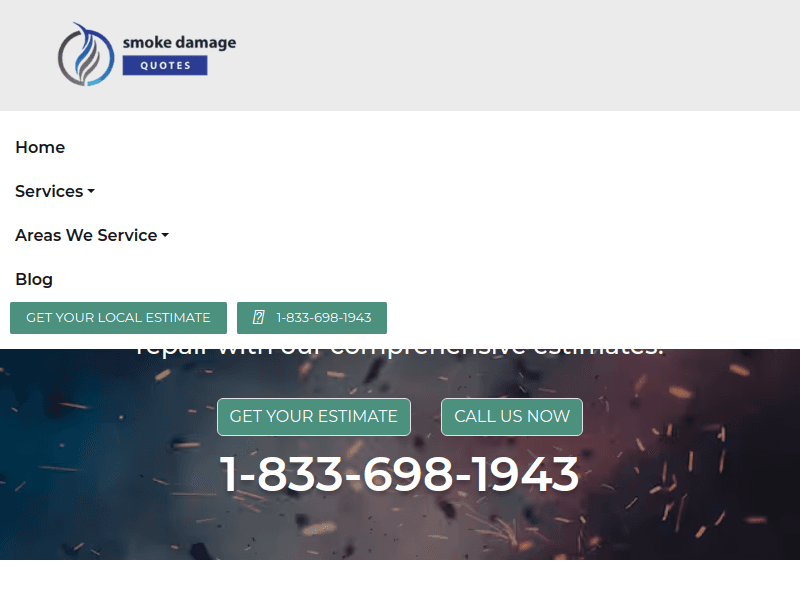800x600 pixels.
Task: Click the phone icon in the green button
Action: click(259, 318)
